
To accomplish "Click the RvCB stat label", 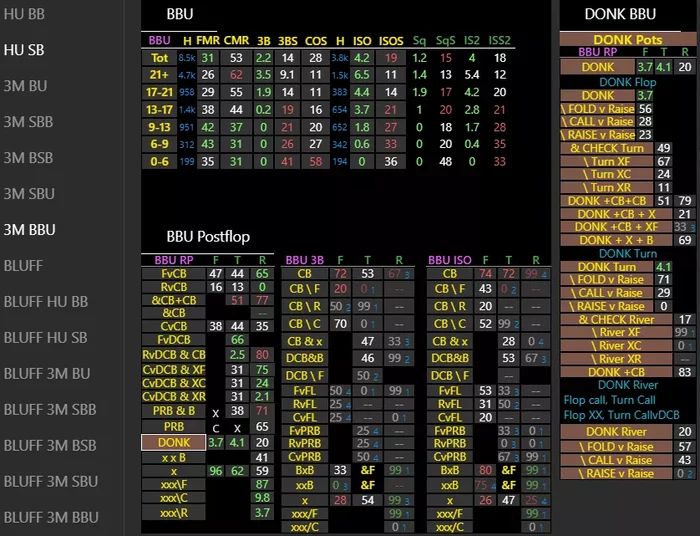I will [174, 287].
